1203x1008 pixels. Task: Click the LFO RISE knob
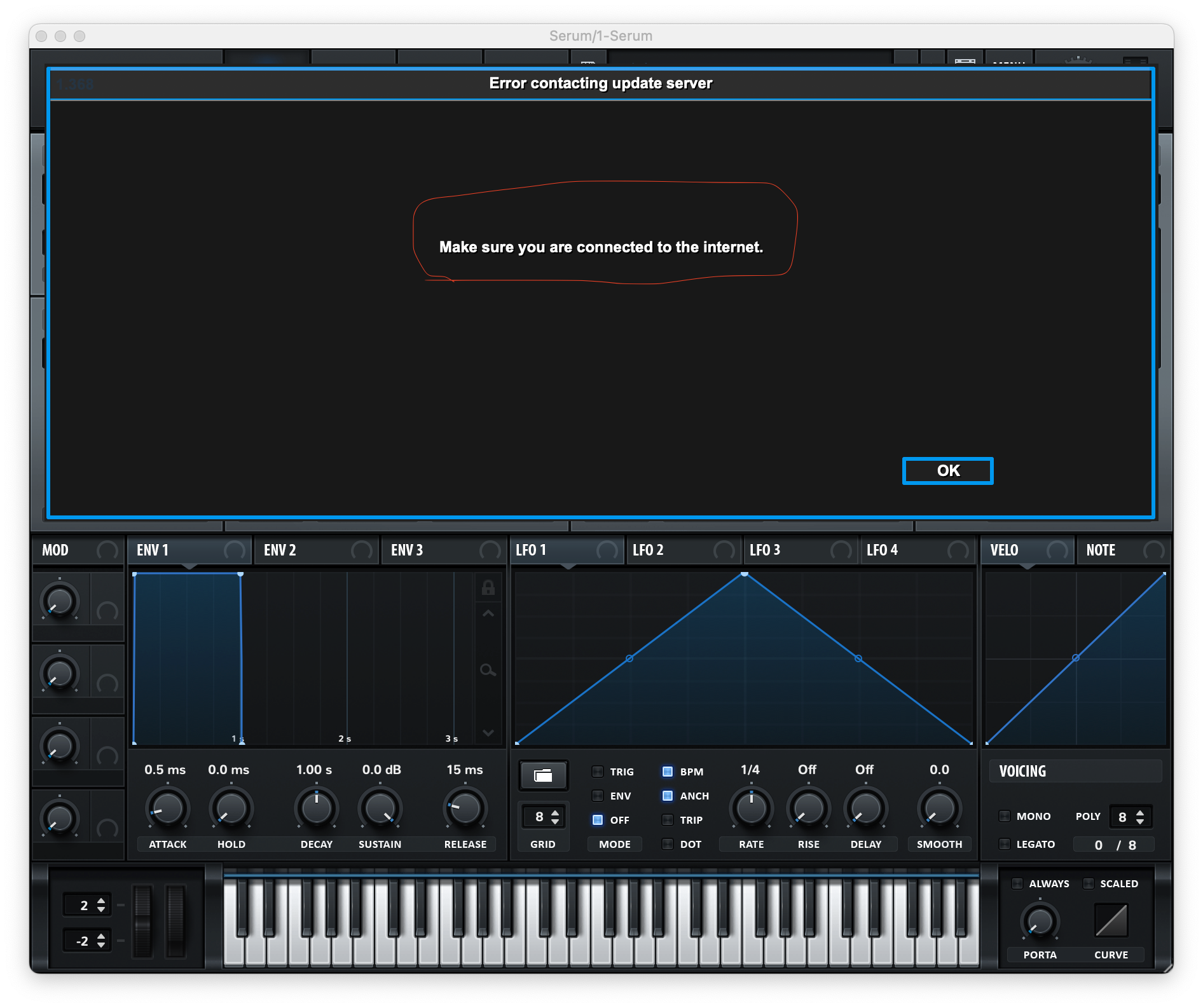(809, 808)
